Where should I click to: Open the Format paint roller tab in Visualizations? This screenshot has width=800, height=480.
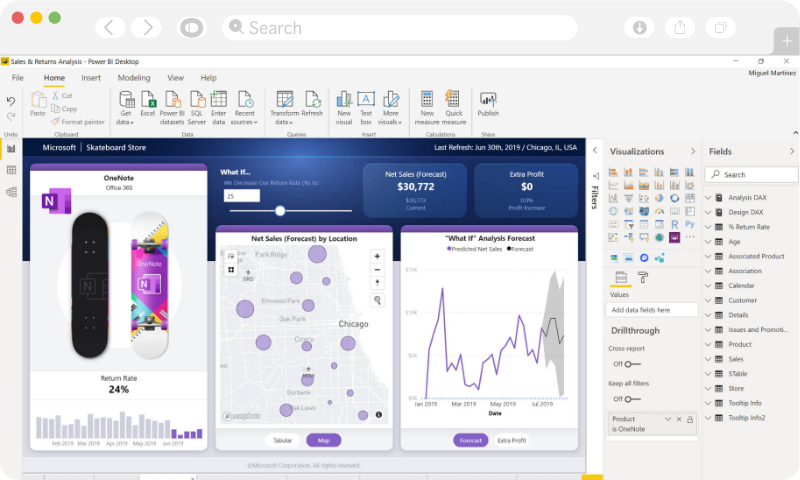click(643, 277)
